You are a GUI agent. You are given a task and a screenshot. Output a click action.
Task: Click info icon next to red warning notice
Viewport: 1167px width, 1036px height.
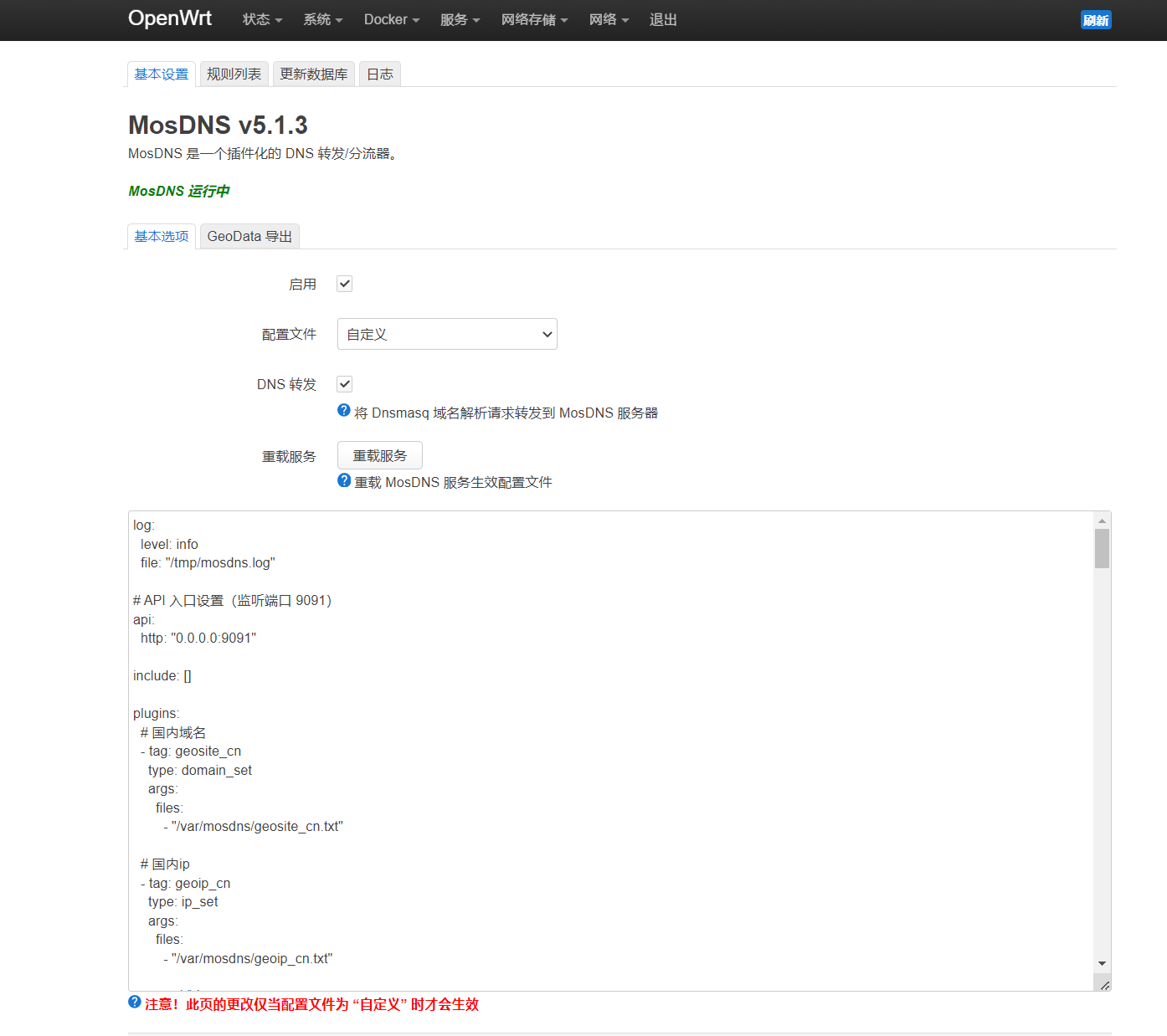pyautogui.click(x=134, y=1002)
